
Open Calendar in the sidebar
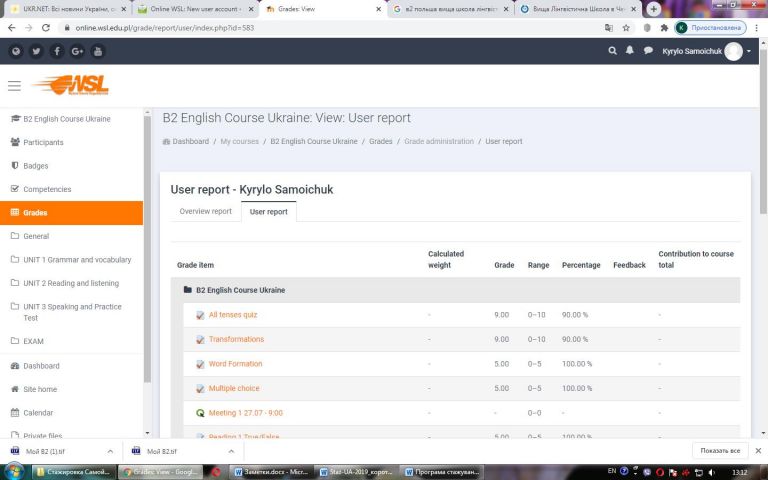tap(38, 413)
